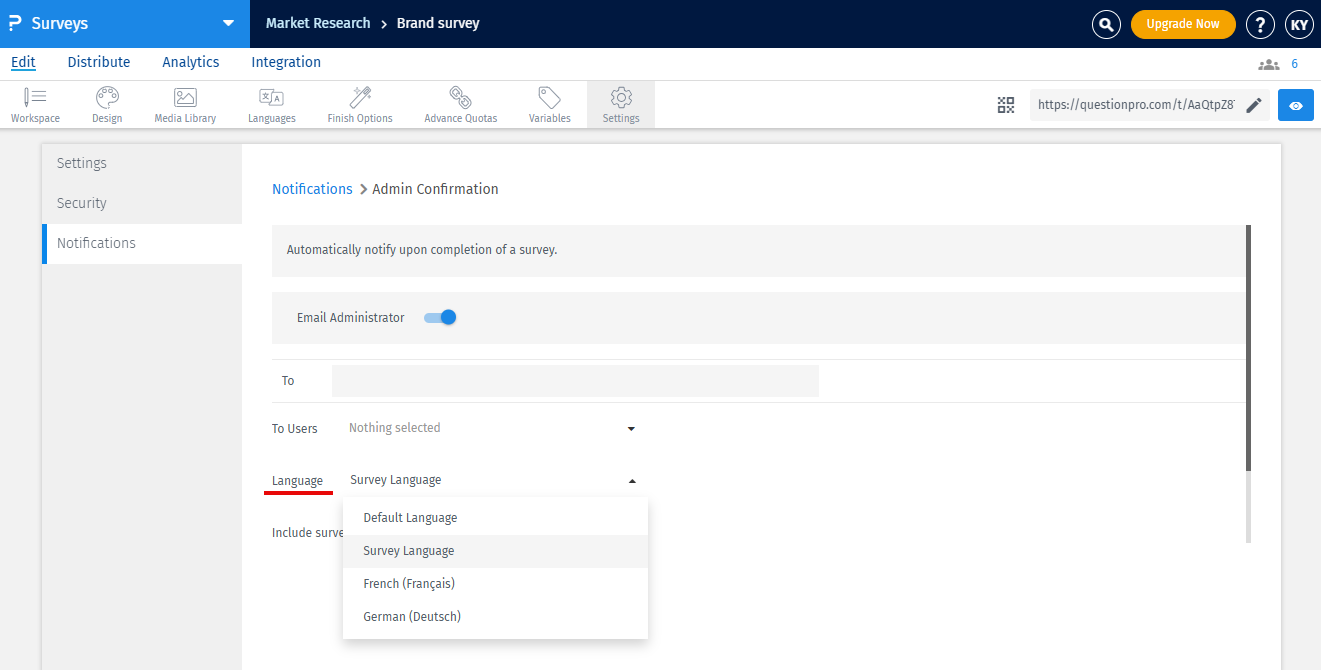Click the Brand survey breadcrumb
Viewport: 1321px width, 670px height.
coord(438,23)
